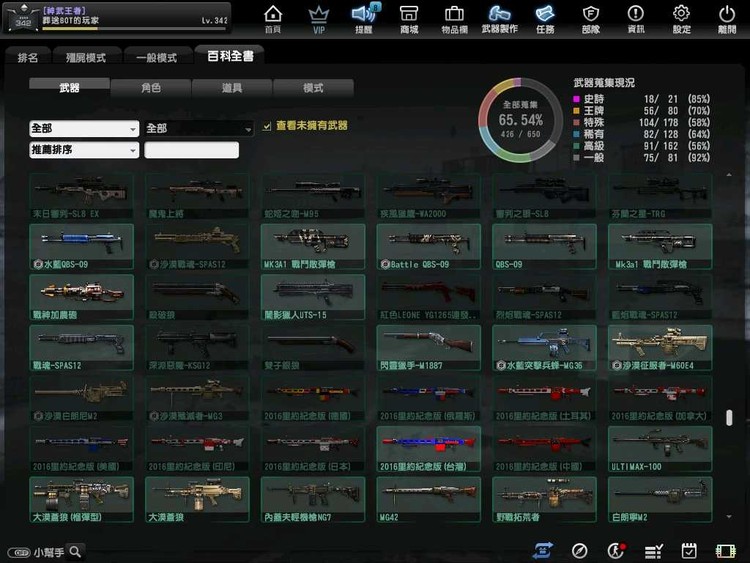Open the 商城 shop icon
Screen dimensions: 750x563
point(409,18)
